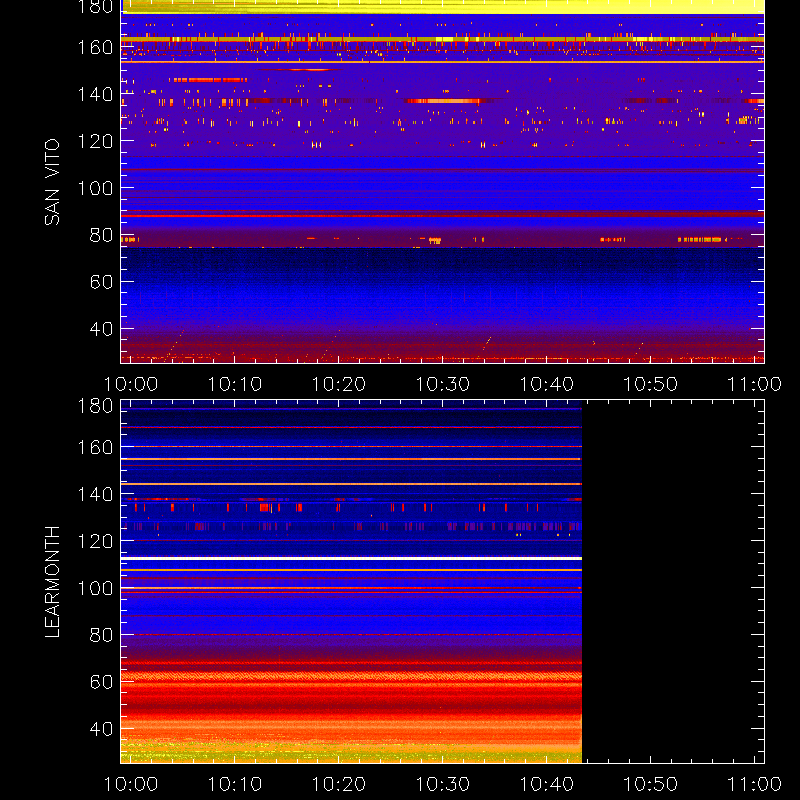Select the 160 tick on San Vito axis
The image size is (800, 800).
(95, 47)
